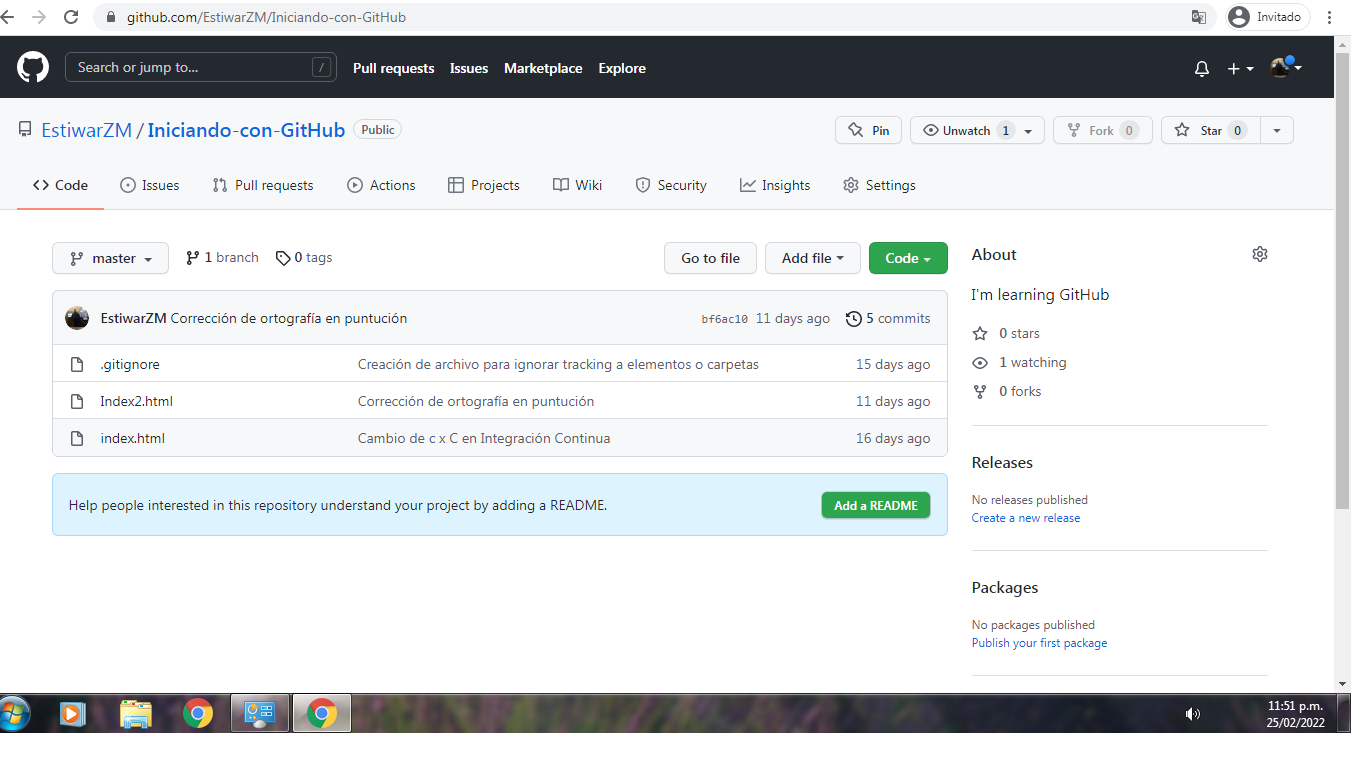The height and width of the screenshot is (768, 1366).
Task: Open Issues in top navigation
Action: click(x=469, y=68)
